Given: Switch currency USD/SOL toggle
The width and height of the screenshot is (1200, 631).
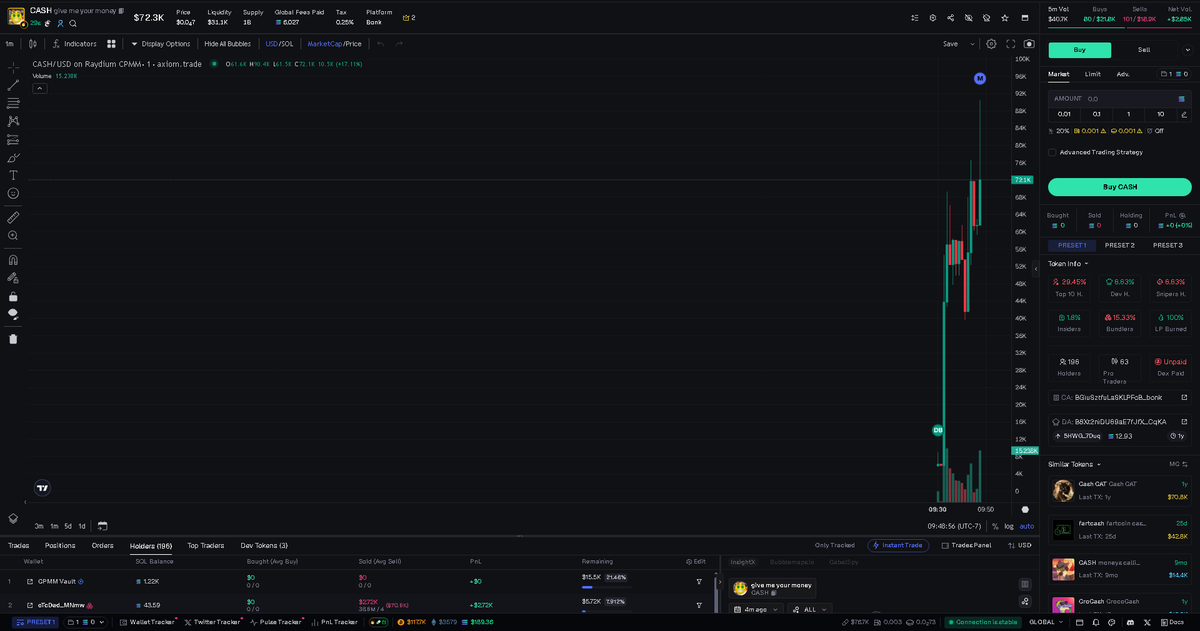Looking at the screenshot, I should [279, 44].
